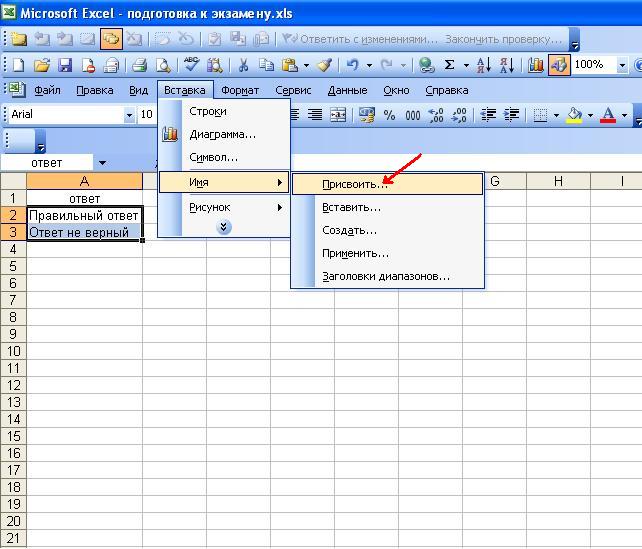The width and height of the screenshot is (642, 549).
Task: Open the Формат menu
Action: (240, 90)
